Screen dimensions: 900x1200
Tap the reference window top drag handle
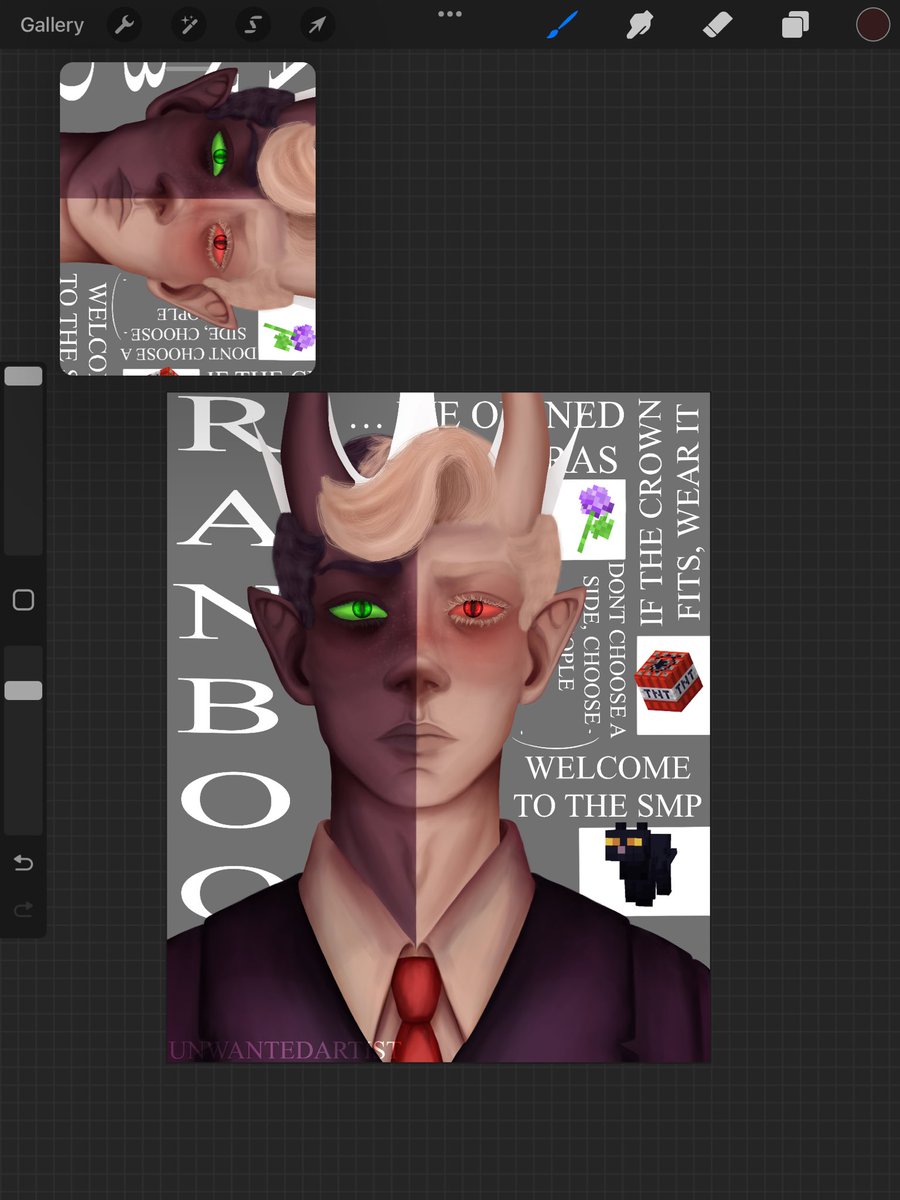(188, 69)
